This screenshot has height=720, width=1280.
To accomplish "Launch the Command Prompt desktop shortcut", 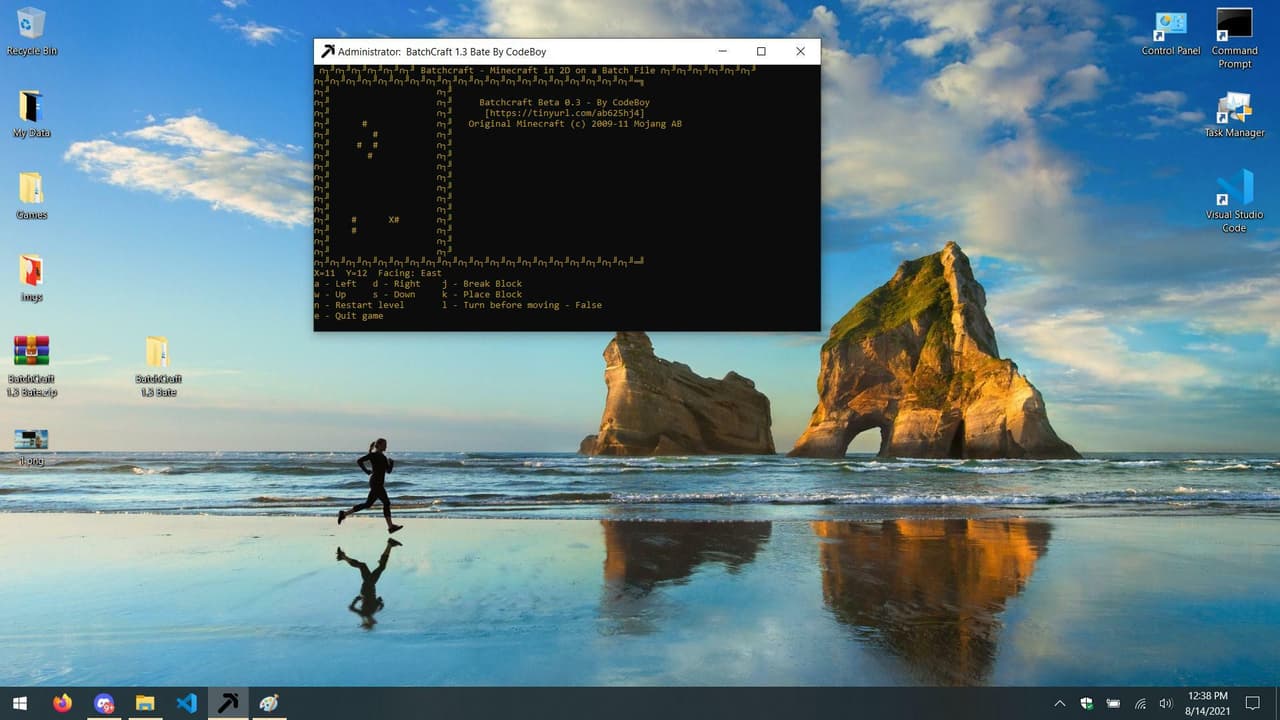I will (x=1234, y=38).
